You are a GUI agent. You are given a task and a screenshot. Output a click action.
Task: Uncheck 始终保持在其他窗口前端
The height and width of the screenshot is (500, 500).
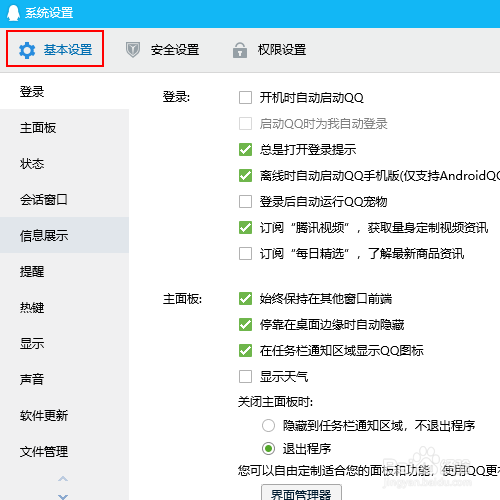[x=245, y=299]
